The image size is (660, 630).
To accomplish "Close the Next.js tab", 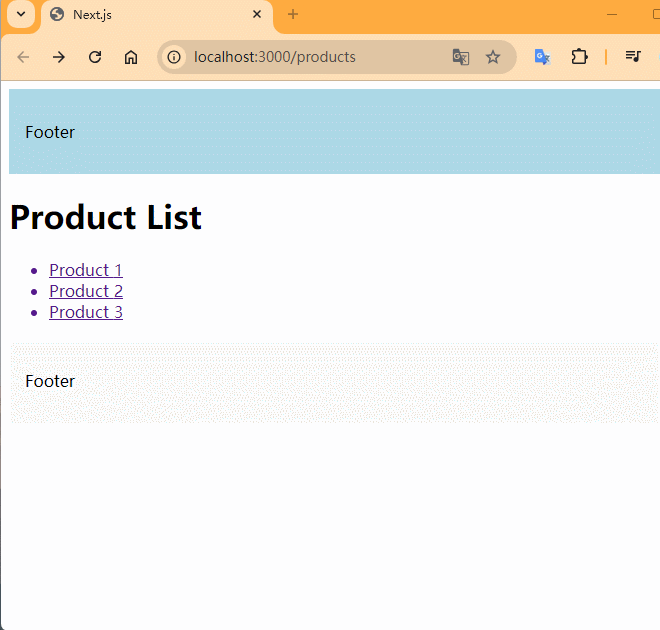I will [x=257, y=15].
